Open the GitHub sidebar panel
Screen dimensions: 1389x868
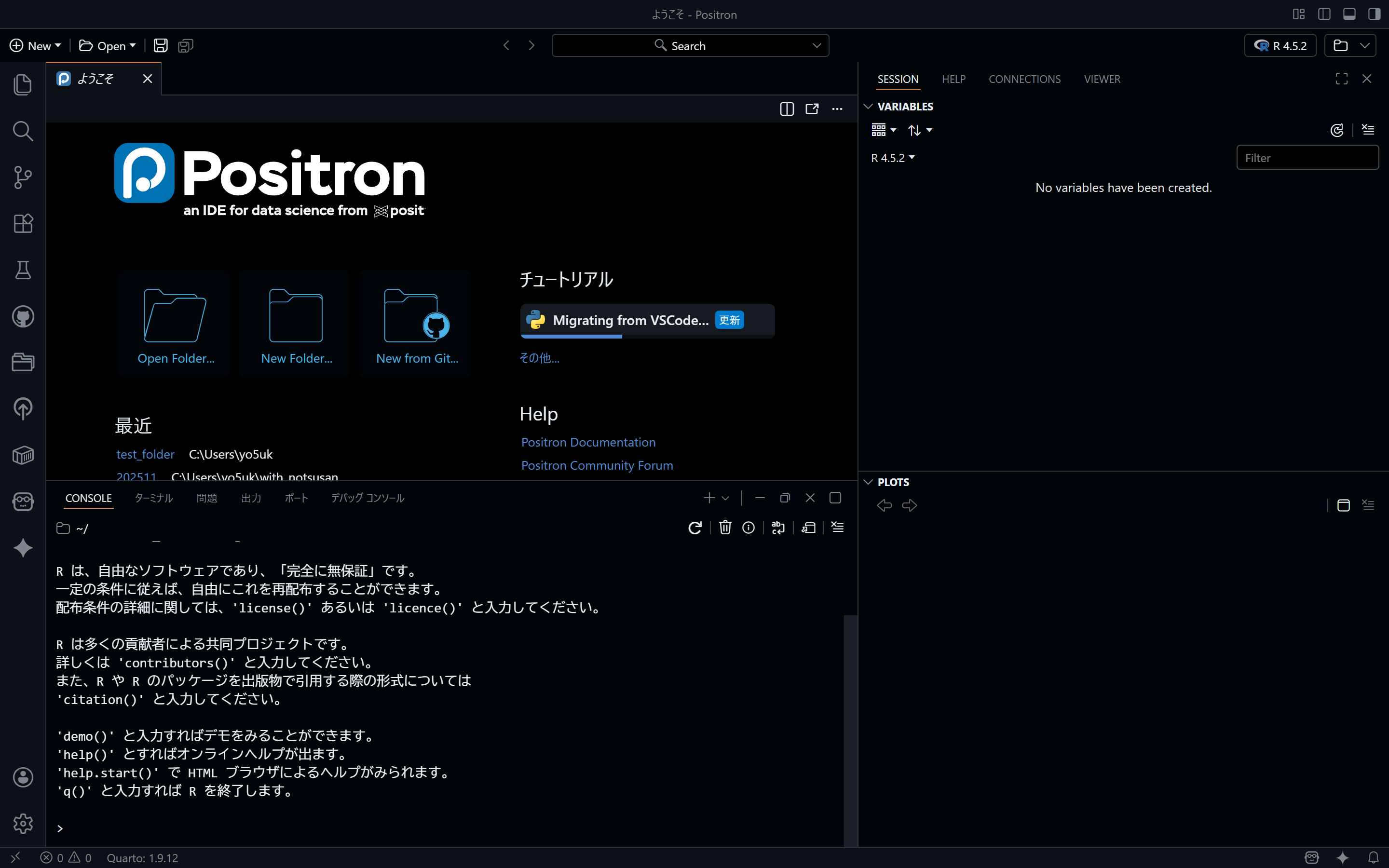23,316
